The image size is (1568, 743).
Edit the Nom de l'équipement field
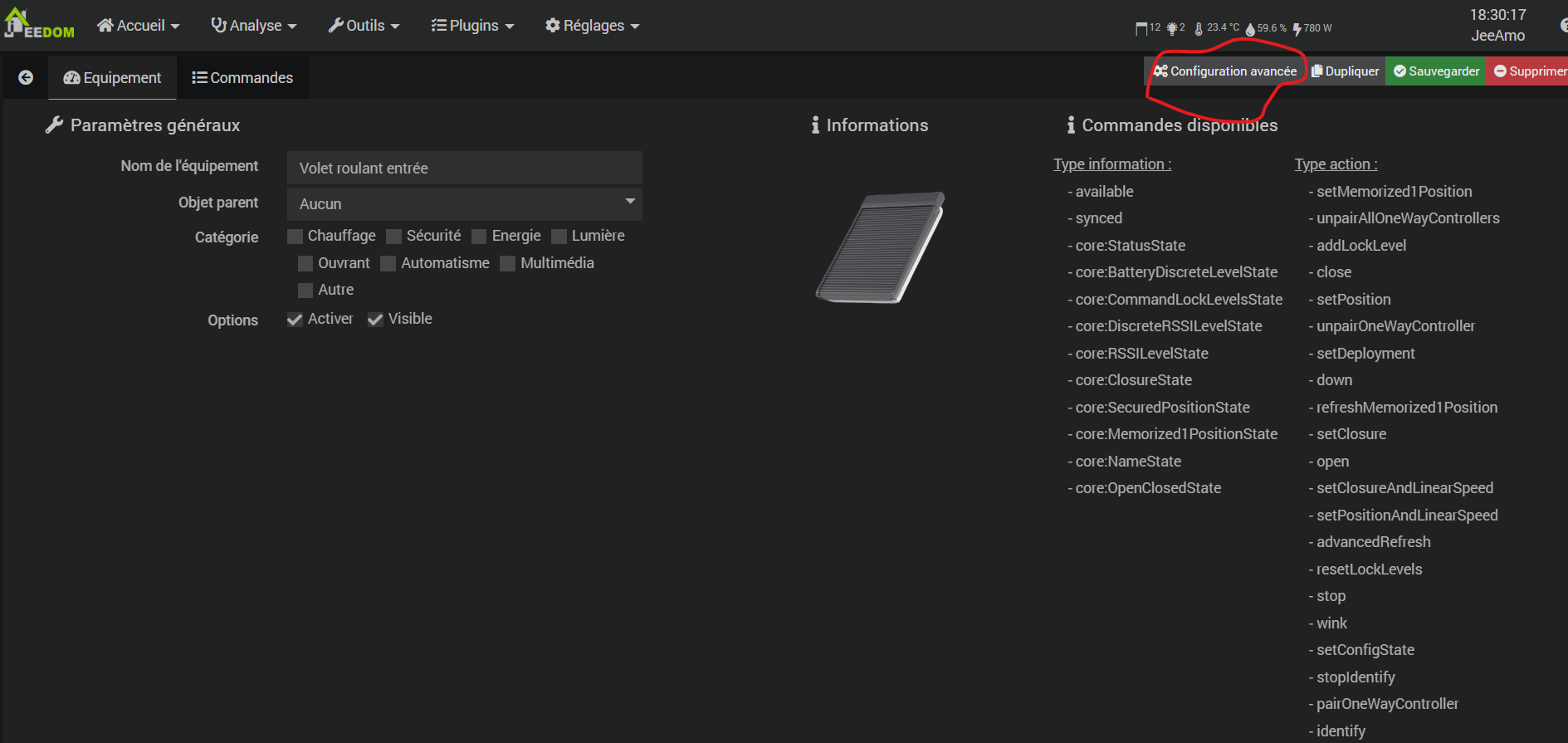tap(465, 168)
